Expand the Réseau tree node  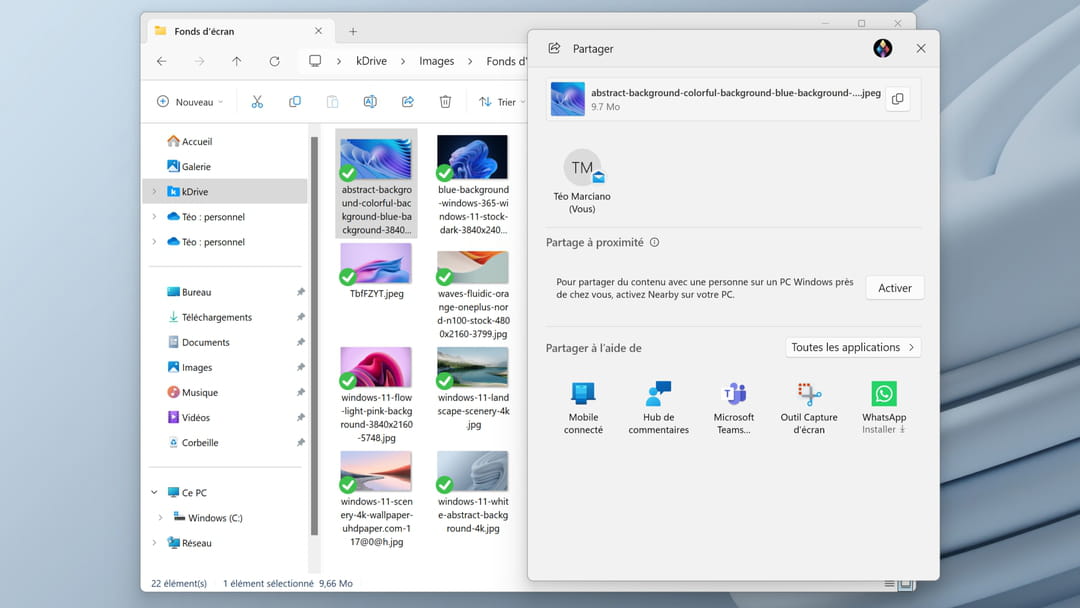coord(154,543)
